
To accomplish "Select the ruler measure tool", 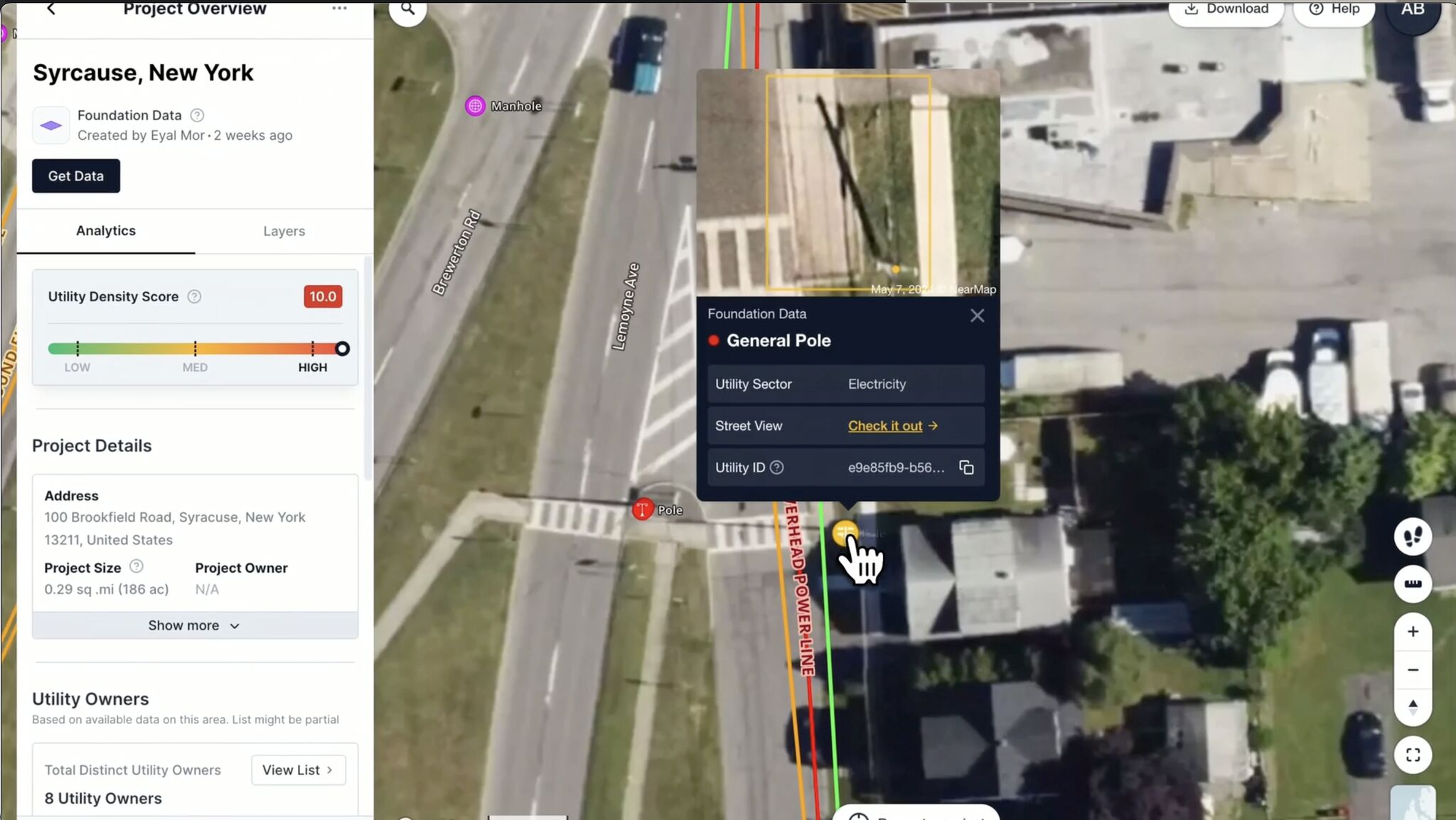I will click(x=1412, y=584).
